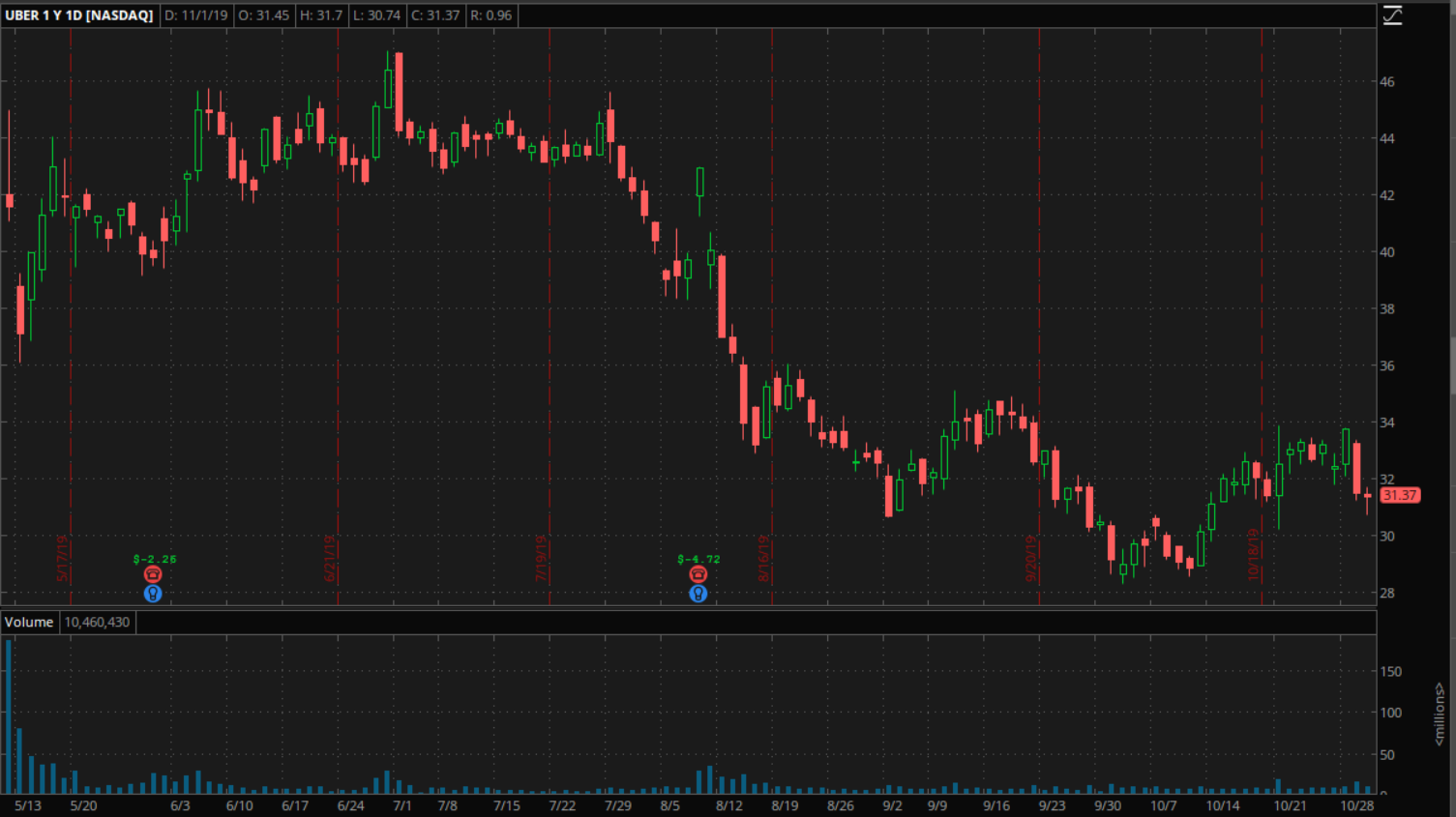Click the 7/19/19 expiration date marker
The image size is (1456, 817).
tap(541, 558)
